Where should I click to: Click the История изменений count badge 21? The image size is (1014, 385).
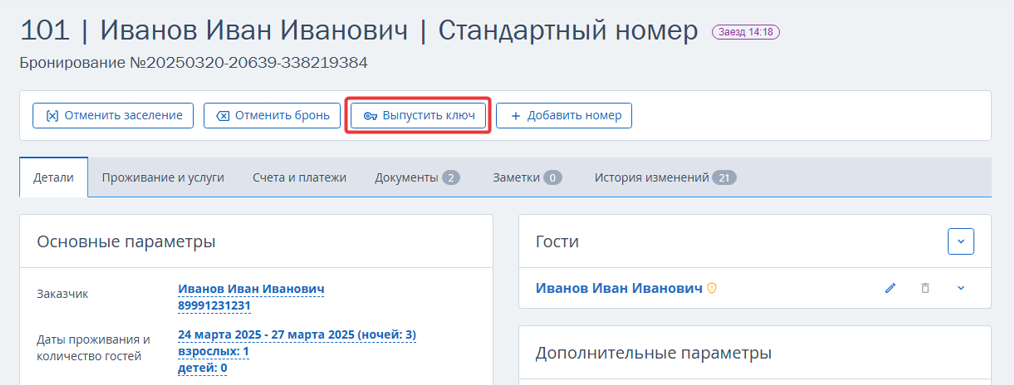pos(724,177)
